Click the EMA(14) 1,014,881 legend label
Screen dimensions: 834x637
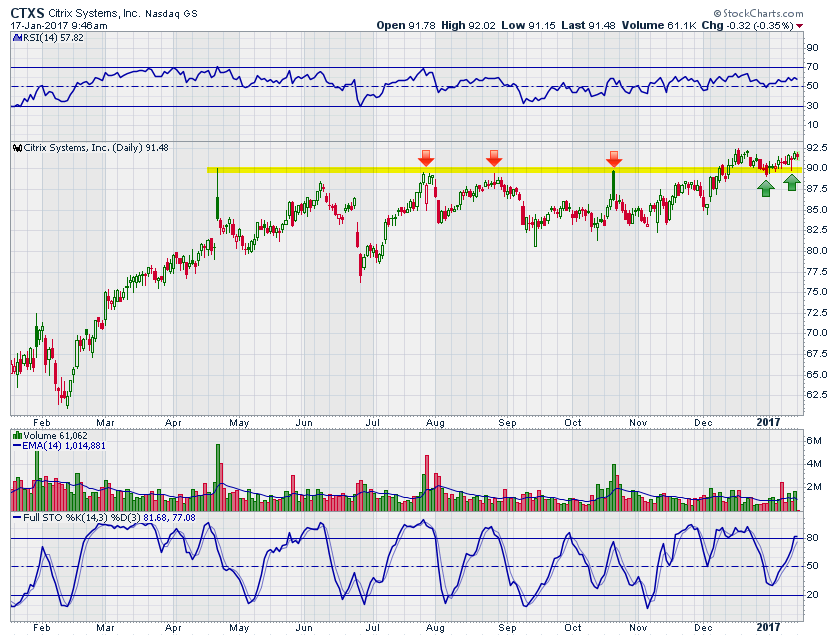pyautogui.click(x=63, y=446)
